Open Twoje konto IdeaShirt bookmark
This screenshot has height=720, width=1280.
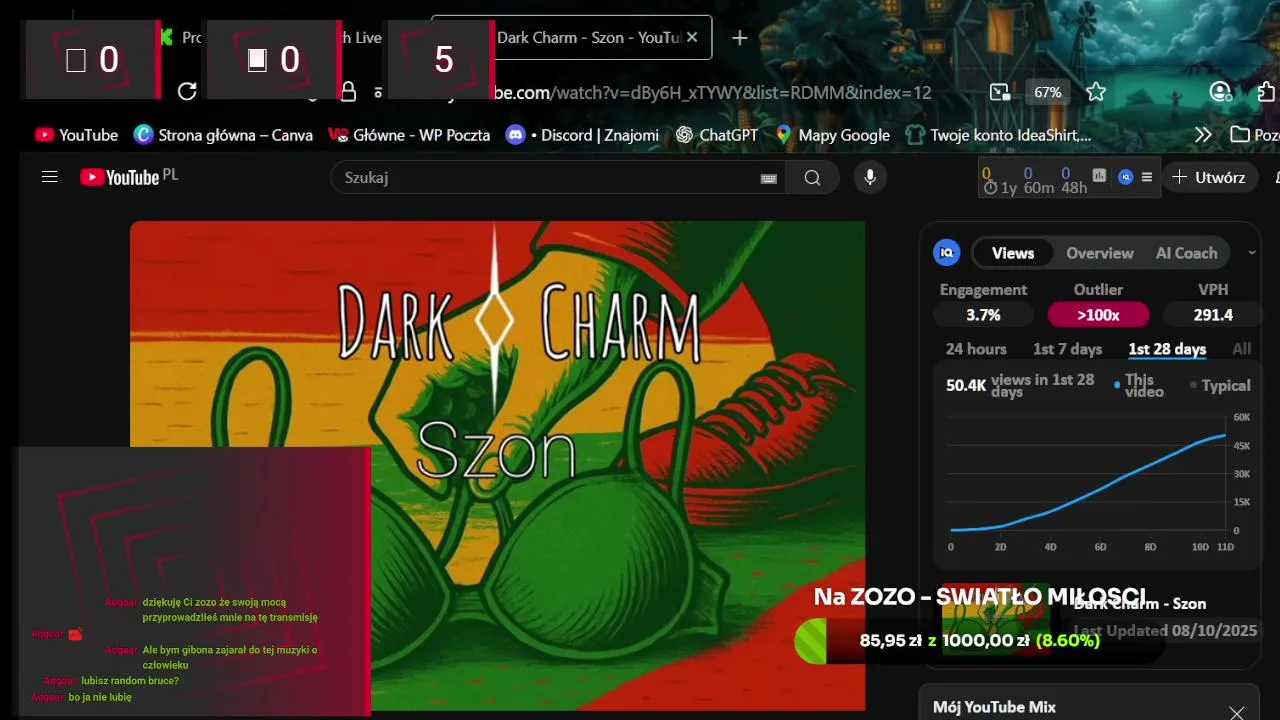coord(998,135)
